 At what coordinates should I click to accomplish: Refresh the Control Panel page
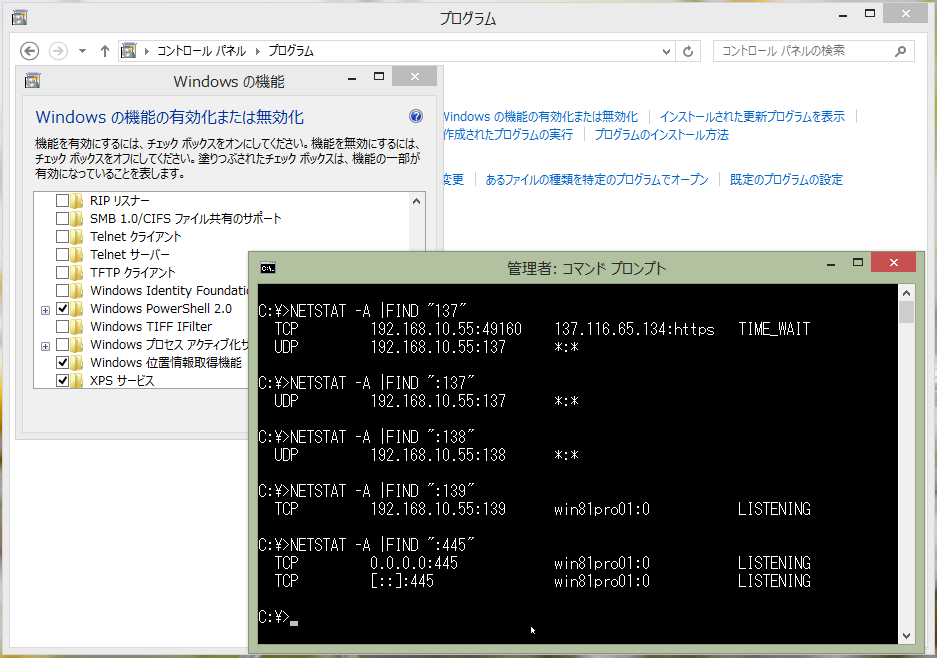688,51
